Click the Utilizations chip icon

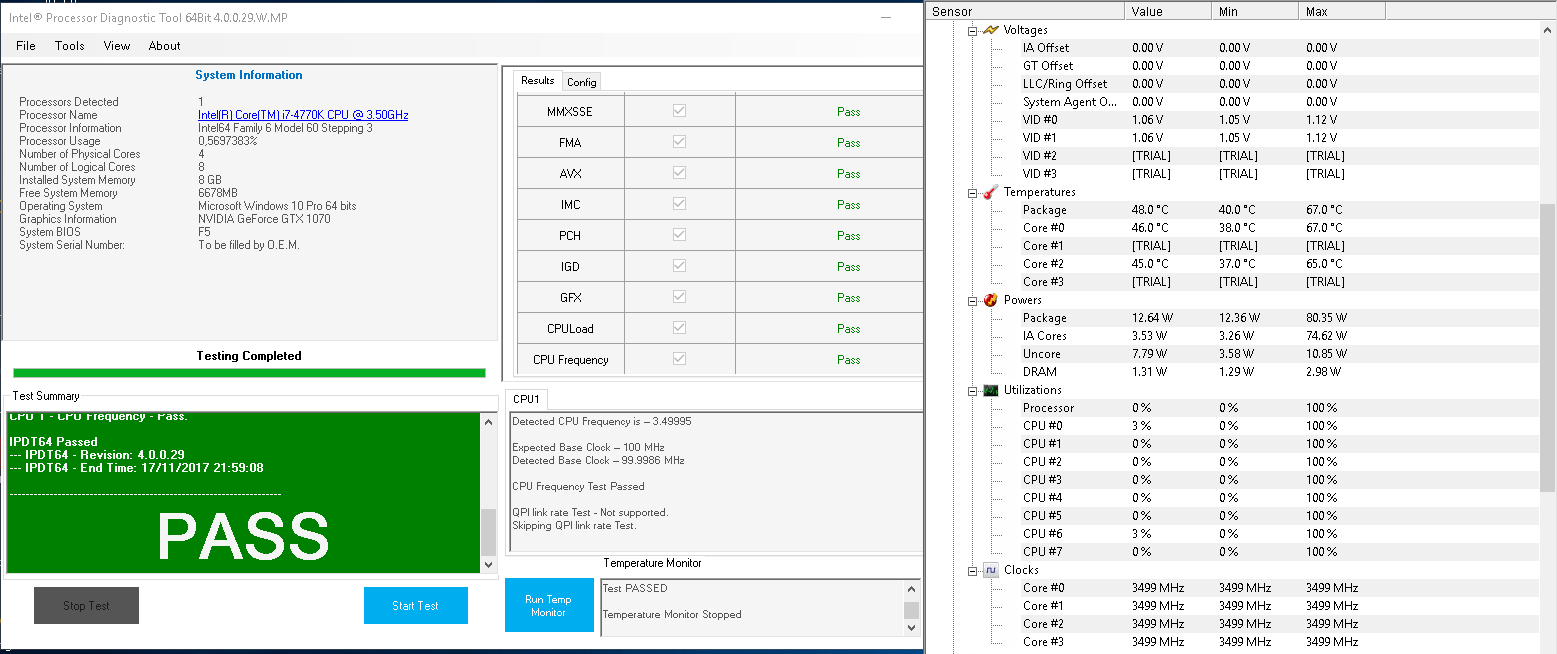pyautogui.click(x=990, y=390)
